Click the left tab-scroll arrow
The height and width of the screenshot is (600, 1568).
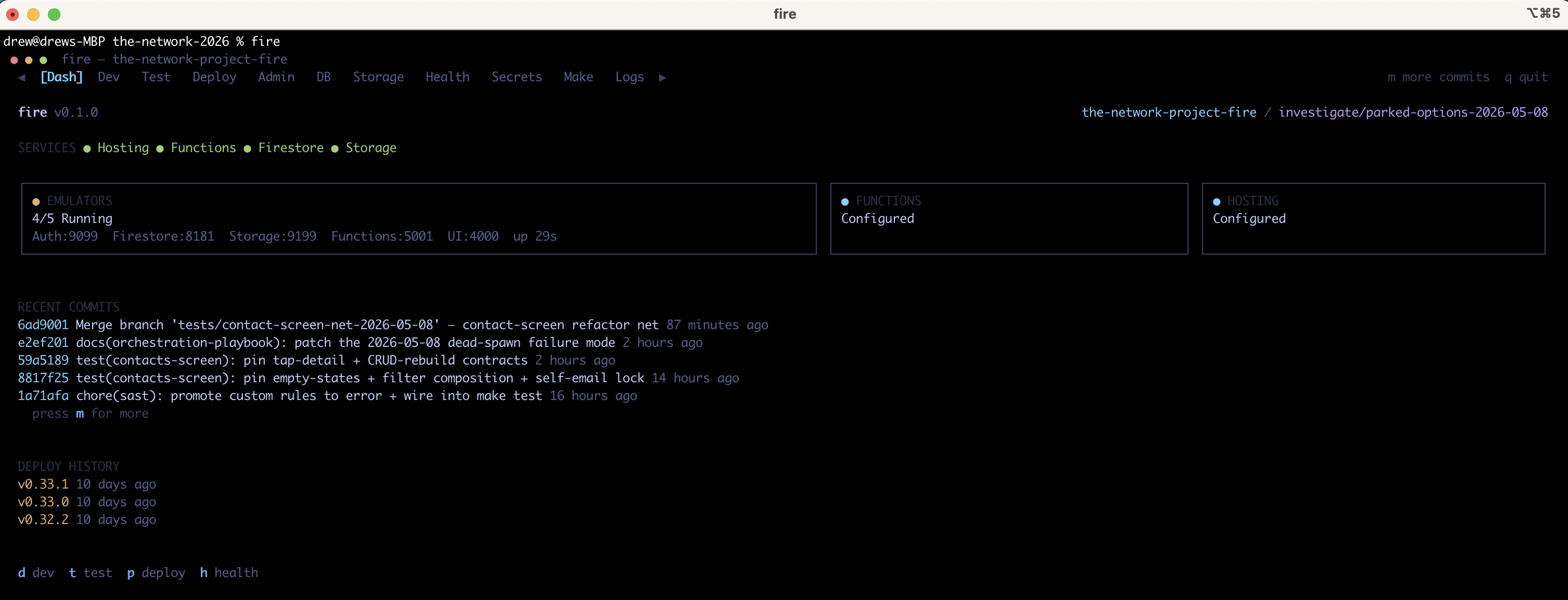click(x=22, y=78)
